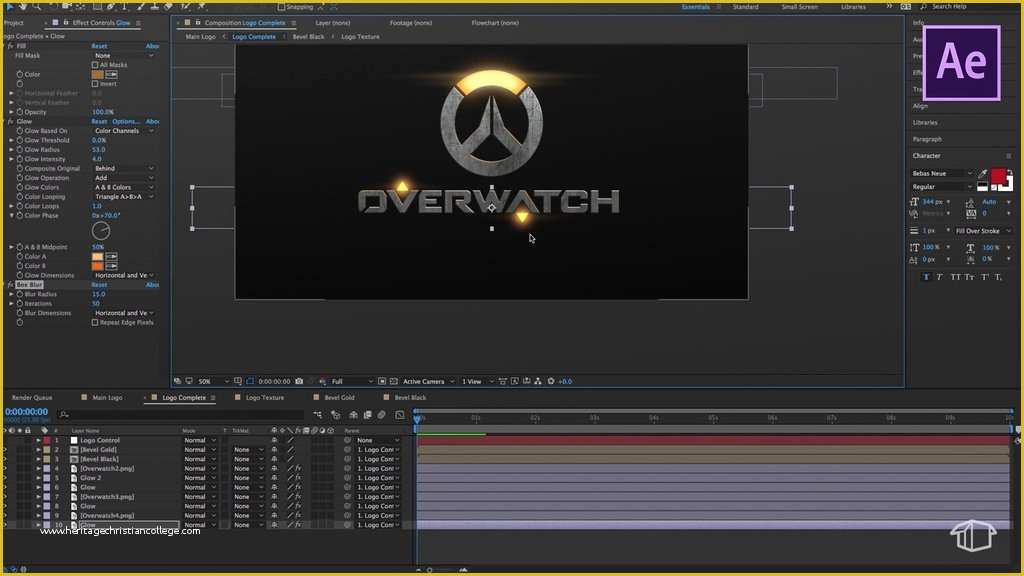Screen dimensions: 1024x576
Task: Open the Render Queue tab
Action: 32,397
